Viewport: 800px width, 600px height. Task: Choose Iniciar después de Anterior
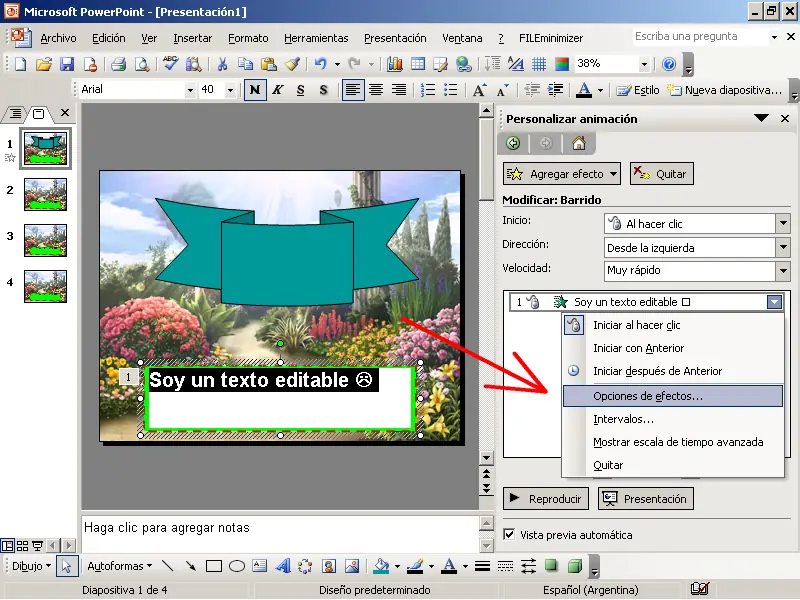point(657,371)
